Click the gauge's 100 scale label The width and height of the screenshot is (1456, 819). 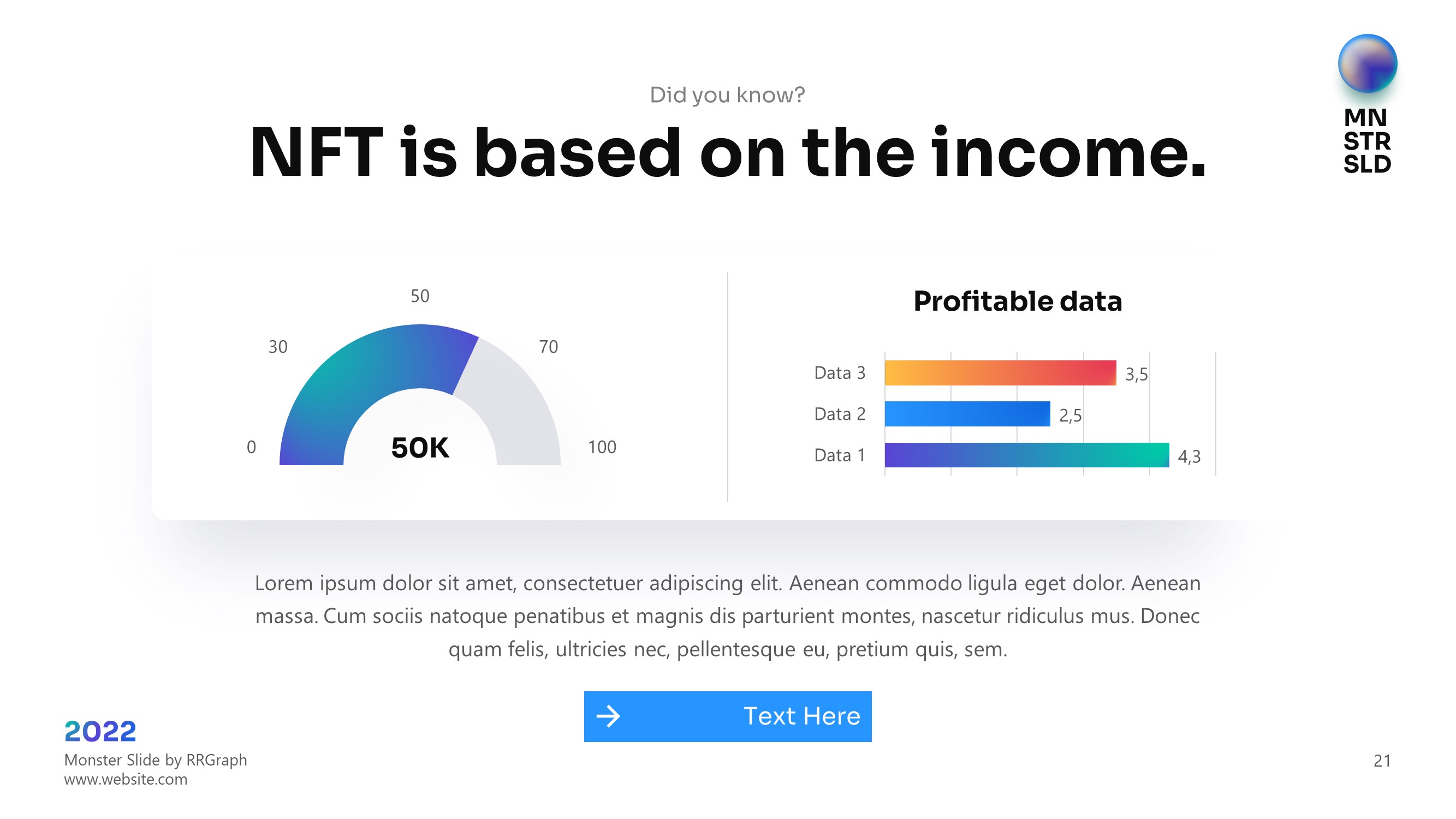[602, 447]
